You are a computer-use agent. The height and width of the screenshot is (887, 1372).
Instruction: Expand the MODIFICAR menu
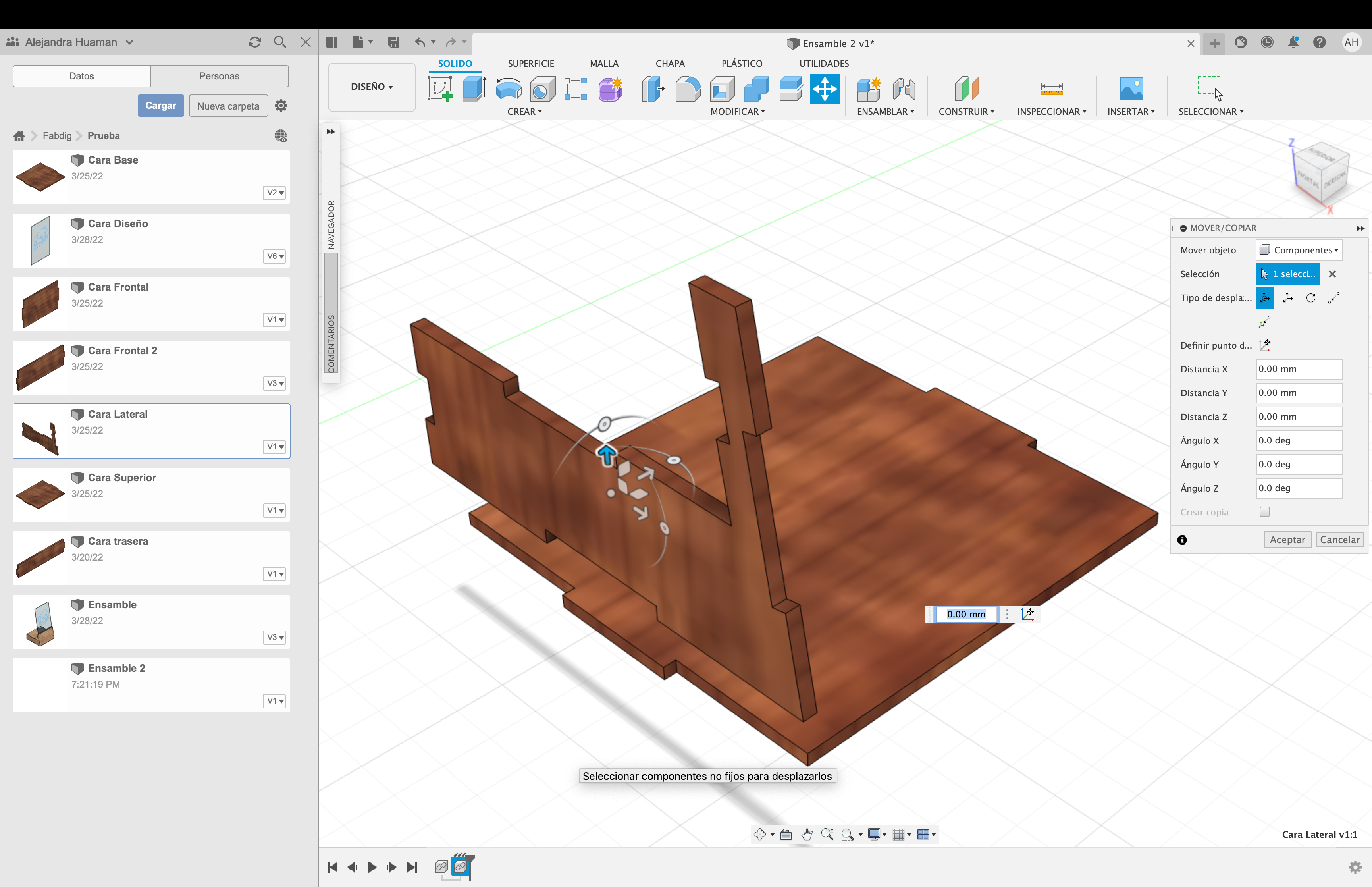coord(738,112)
